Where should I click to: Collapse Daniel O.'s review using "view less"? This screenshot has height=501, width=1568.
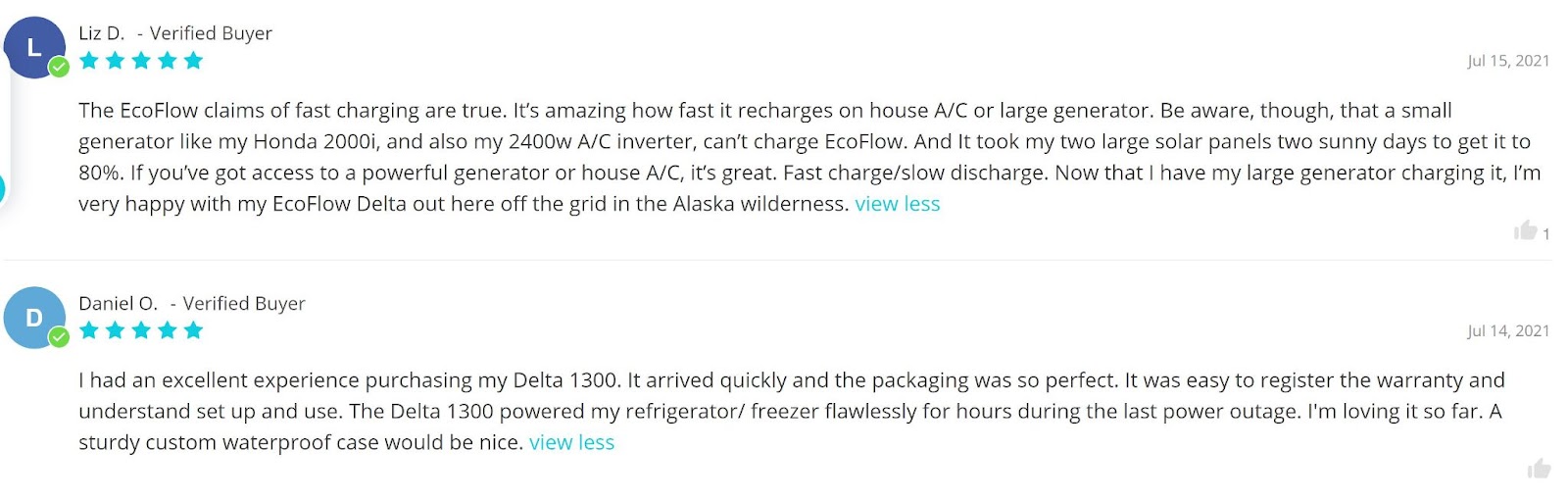pos(571,442)
